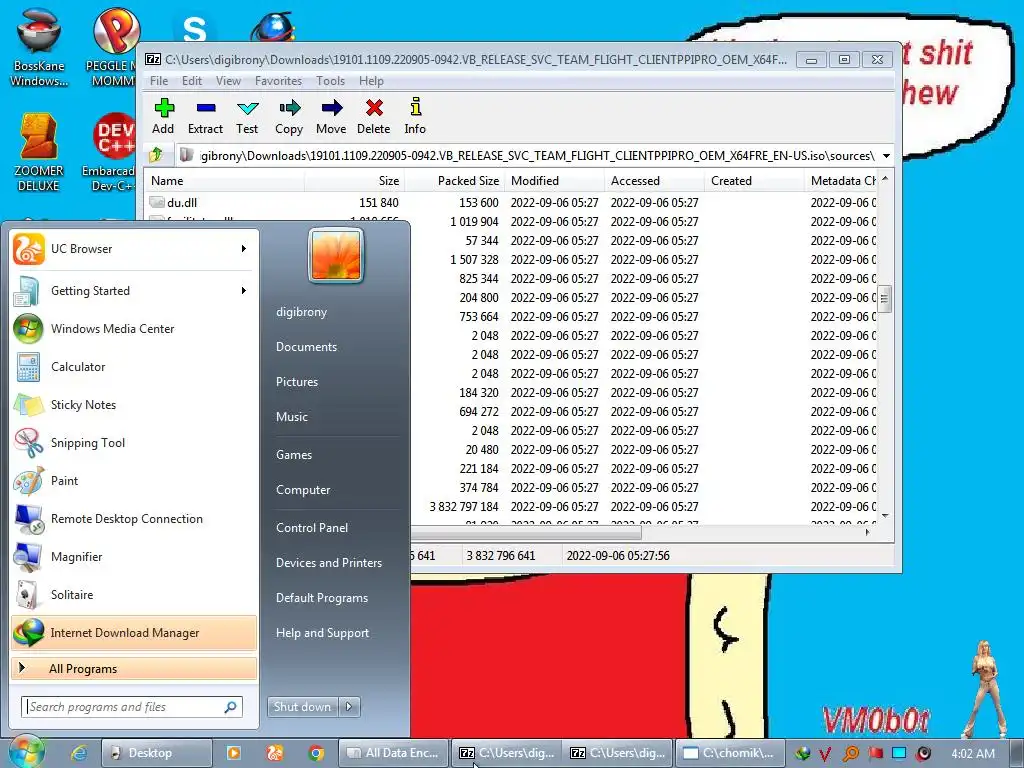Click the taskbar clock 4:02 AM

[x=972, y=754]
